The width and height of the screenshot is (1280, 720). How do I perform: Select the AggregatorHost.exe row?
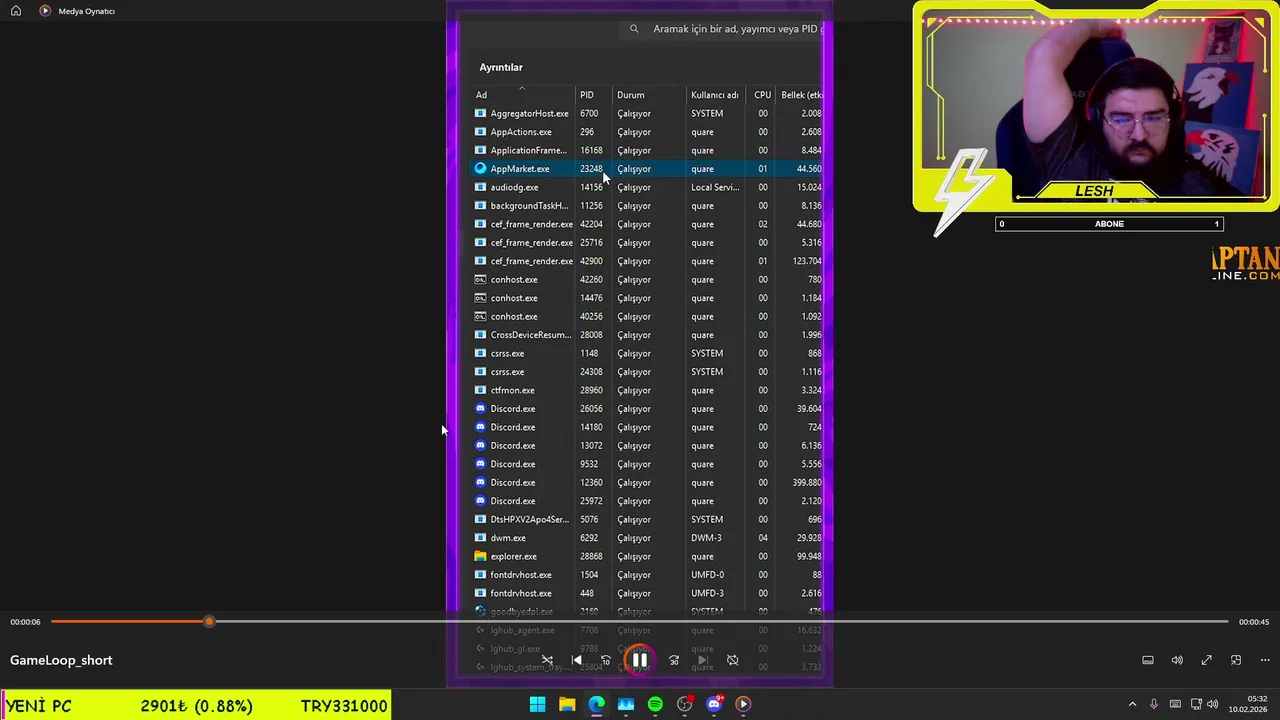click(647, 113)
